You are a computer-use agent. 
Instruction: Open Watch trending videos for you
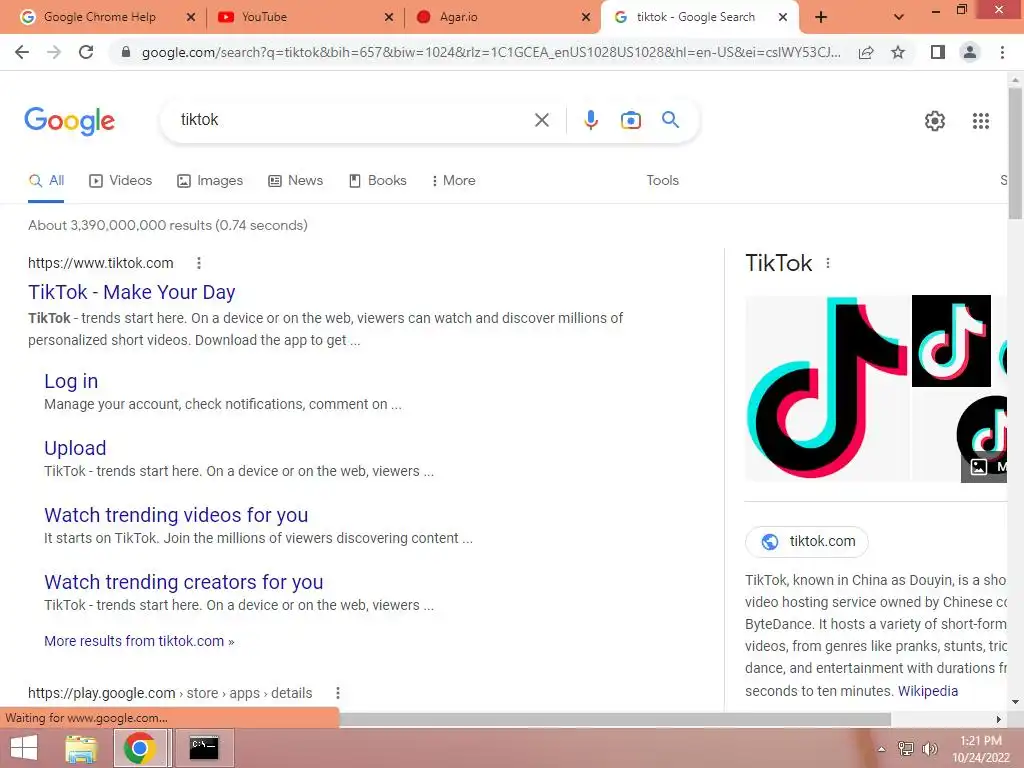click(176, 515)
